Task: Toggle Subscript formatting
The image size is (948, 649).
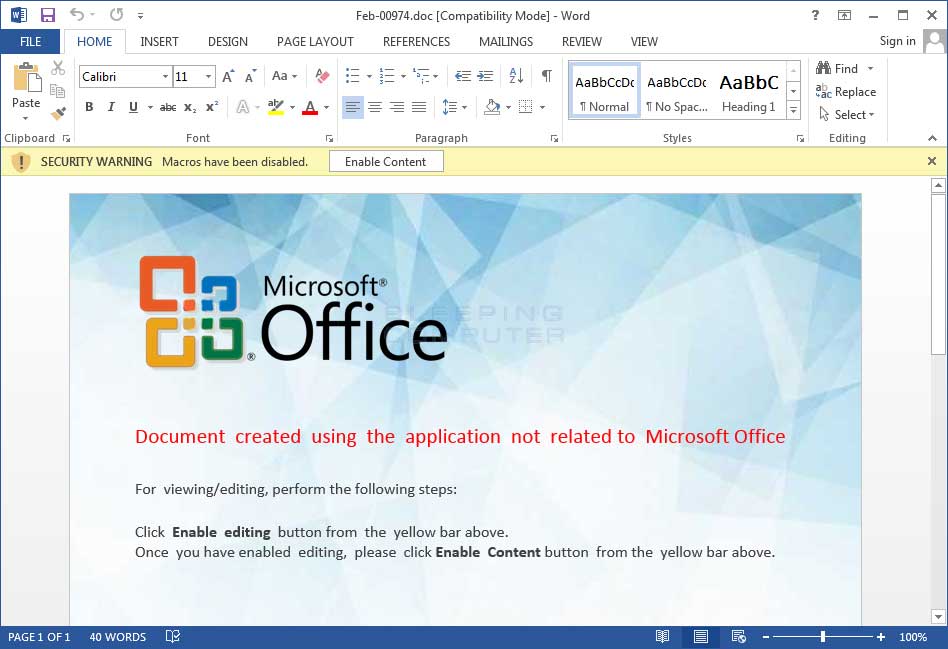Action: (190, 107)
